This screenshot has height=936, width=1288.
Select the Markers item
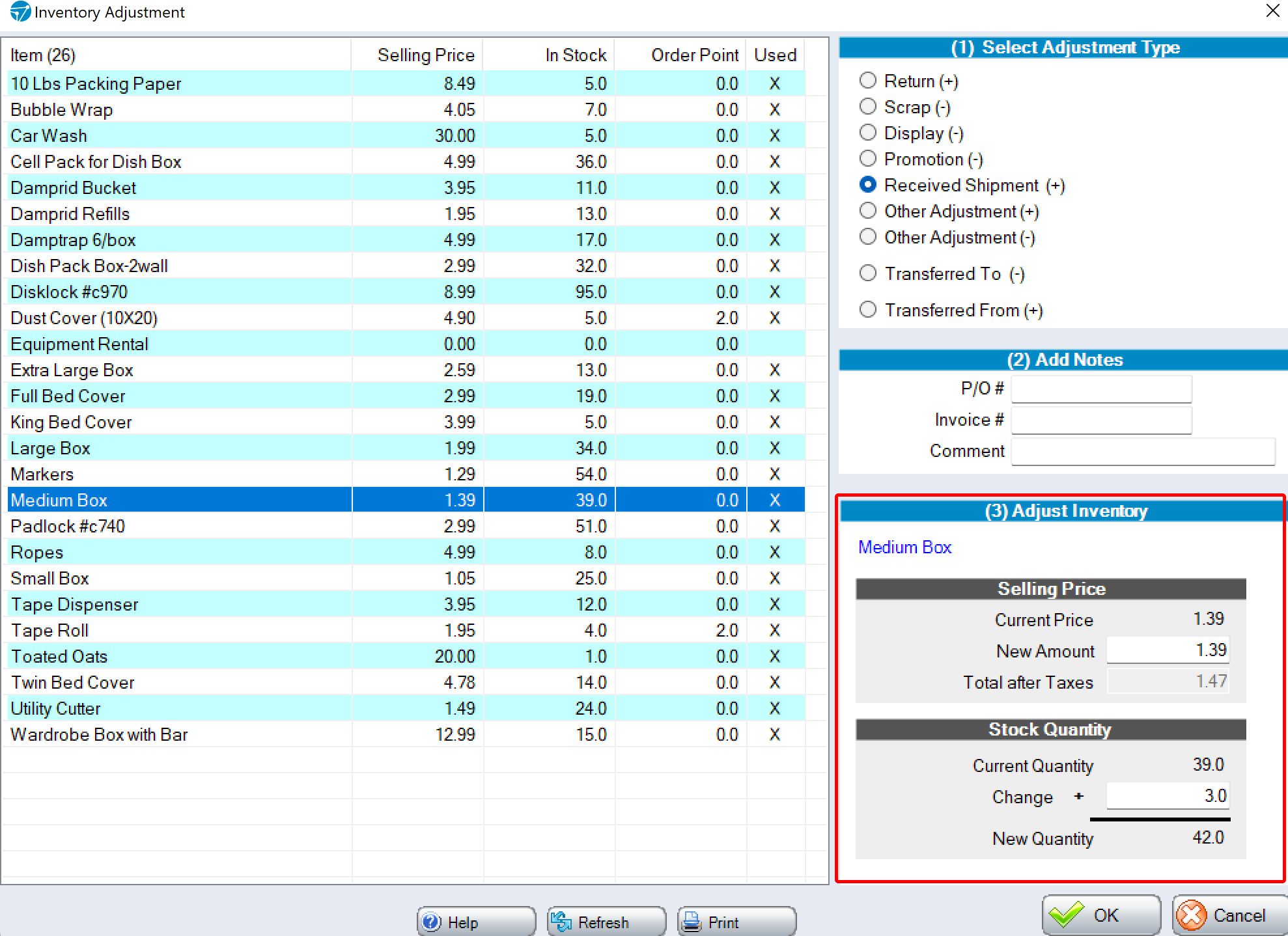(406, 474)
